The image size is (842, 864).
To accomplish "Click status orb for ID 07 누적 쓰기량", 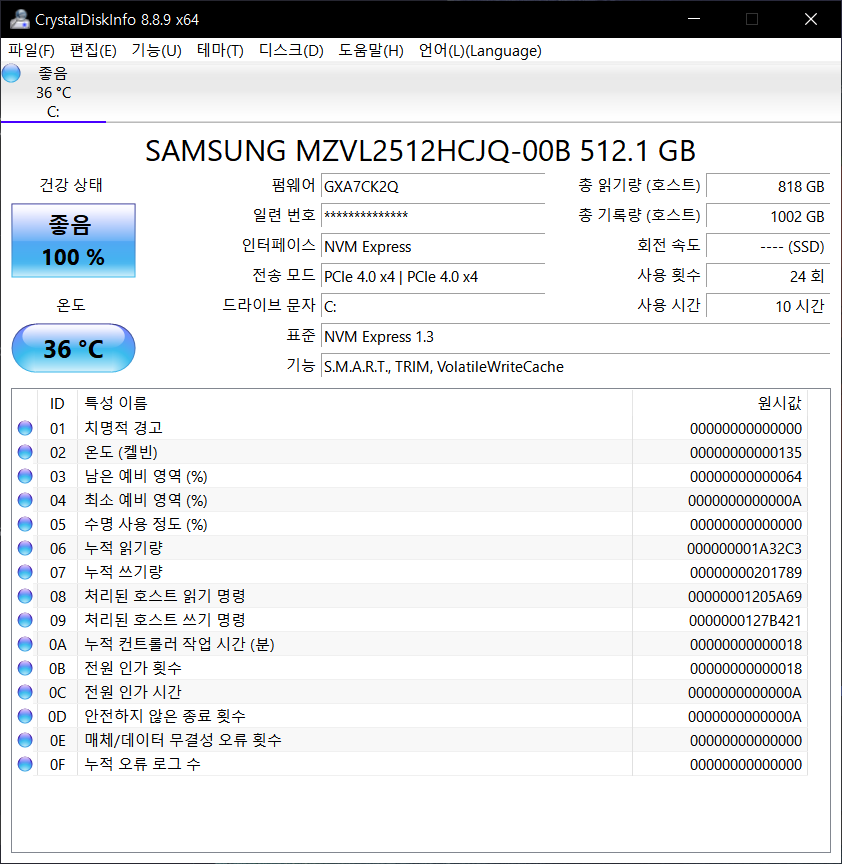I will point(25,572).
